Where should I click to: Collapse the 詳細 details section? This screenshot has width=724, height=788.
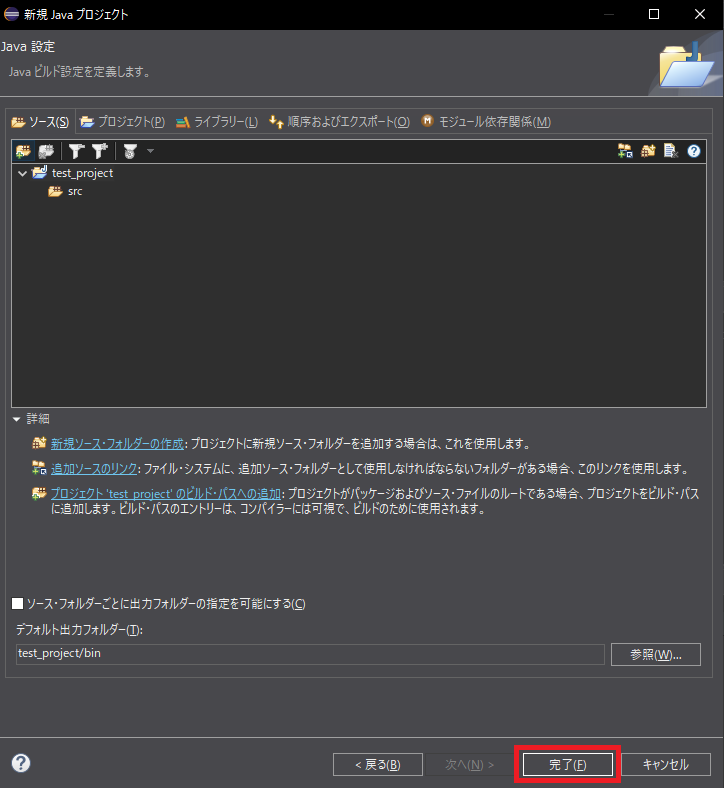[x=17, y=419]
